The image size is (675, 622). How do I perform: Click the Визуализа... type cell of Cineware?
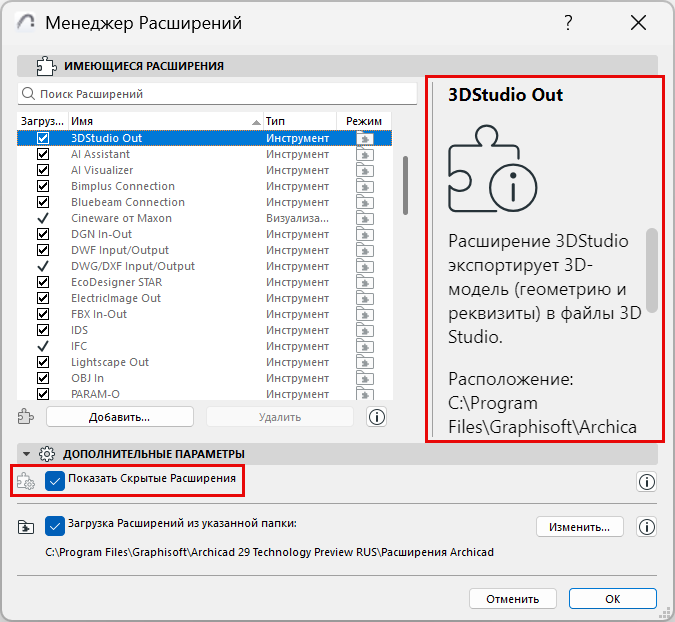pos(297,218)
